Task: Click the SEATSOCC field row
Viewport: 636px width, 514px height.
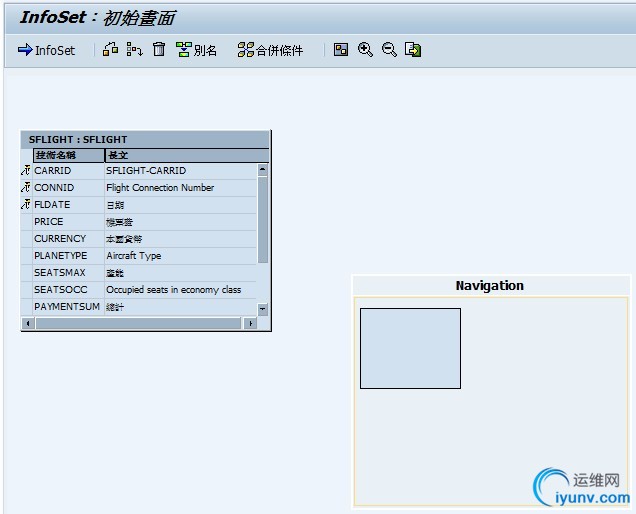Action: coord(139,290)
